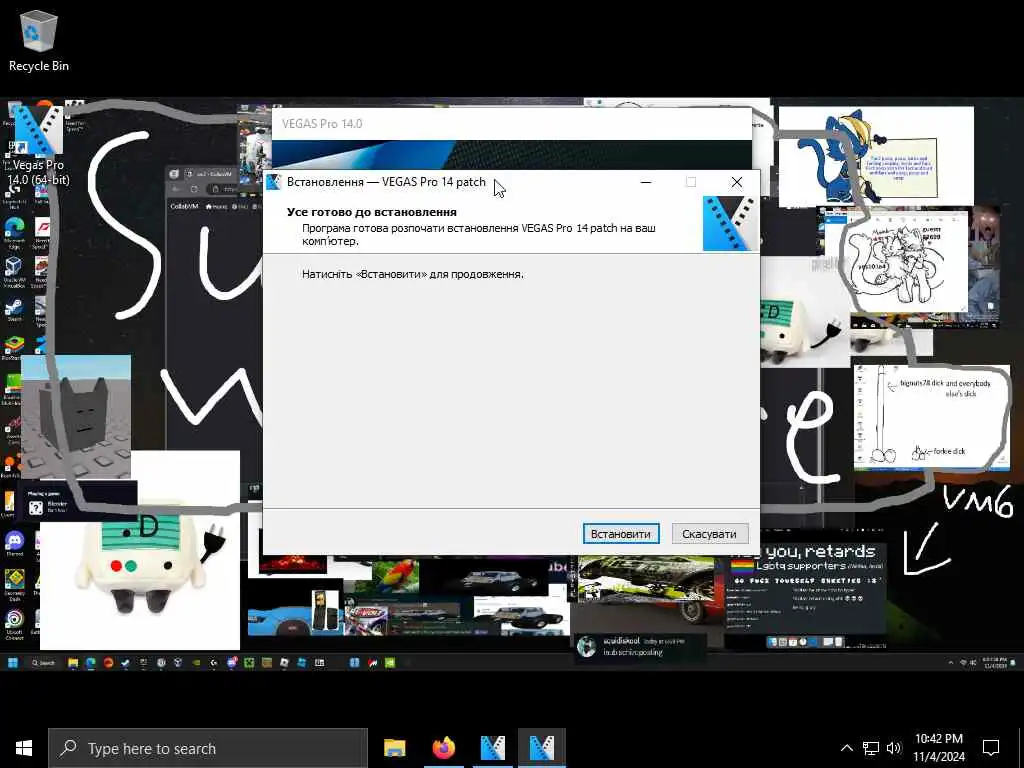Focus the VEGAS Pro 14.0 window behind
The image size is (1024, 768).
tap(512, 123)
